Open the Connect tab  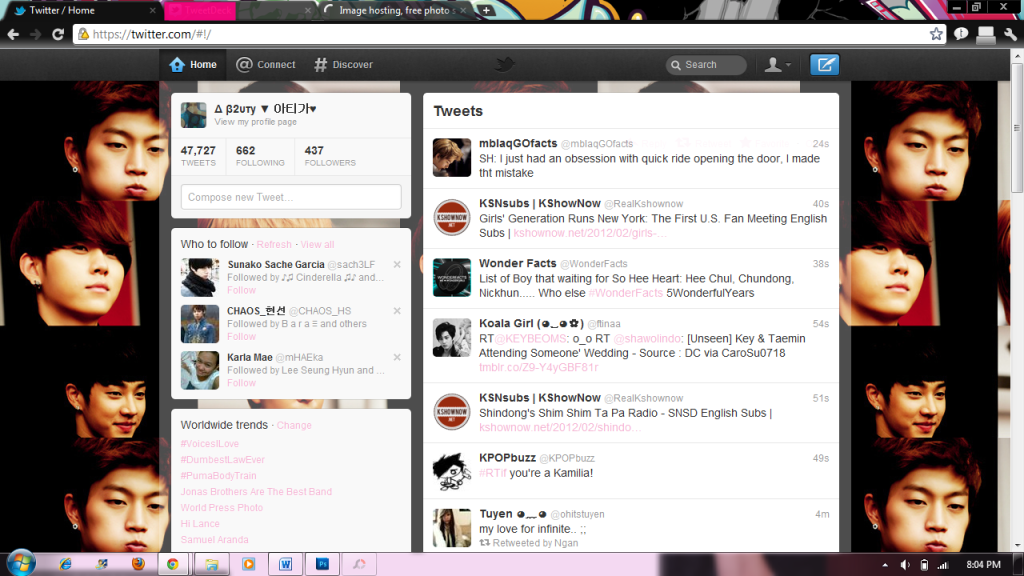tap(265, 65)
